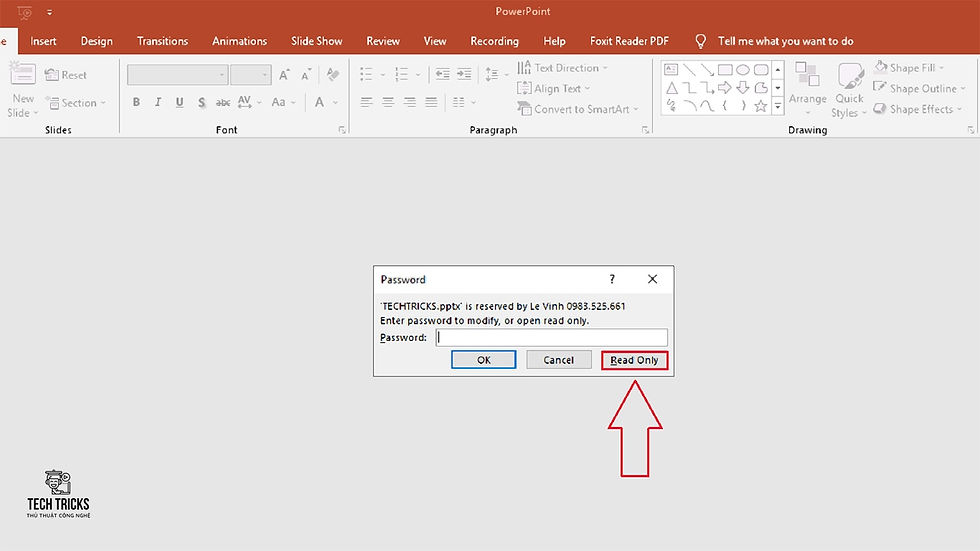Open Customize Quick Access Toolbar arrow
Screen dimensions: 980x551
pos(49,12)
